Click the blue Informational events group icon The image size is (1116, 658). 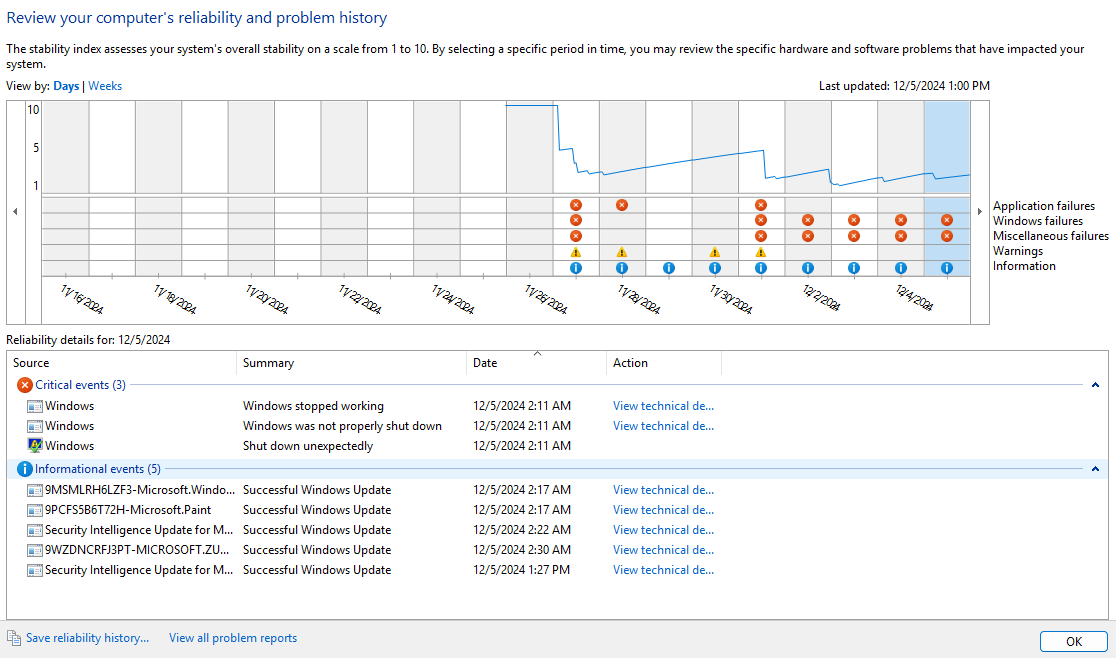25,469
